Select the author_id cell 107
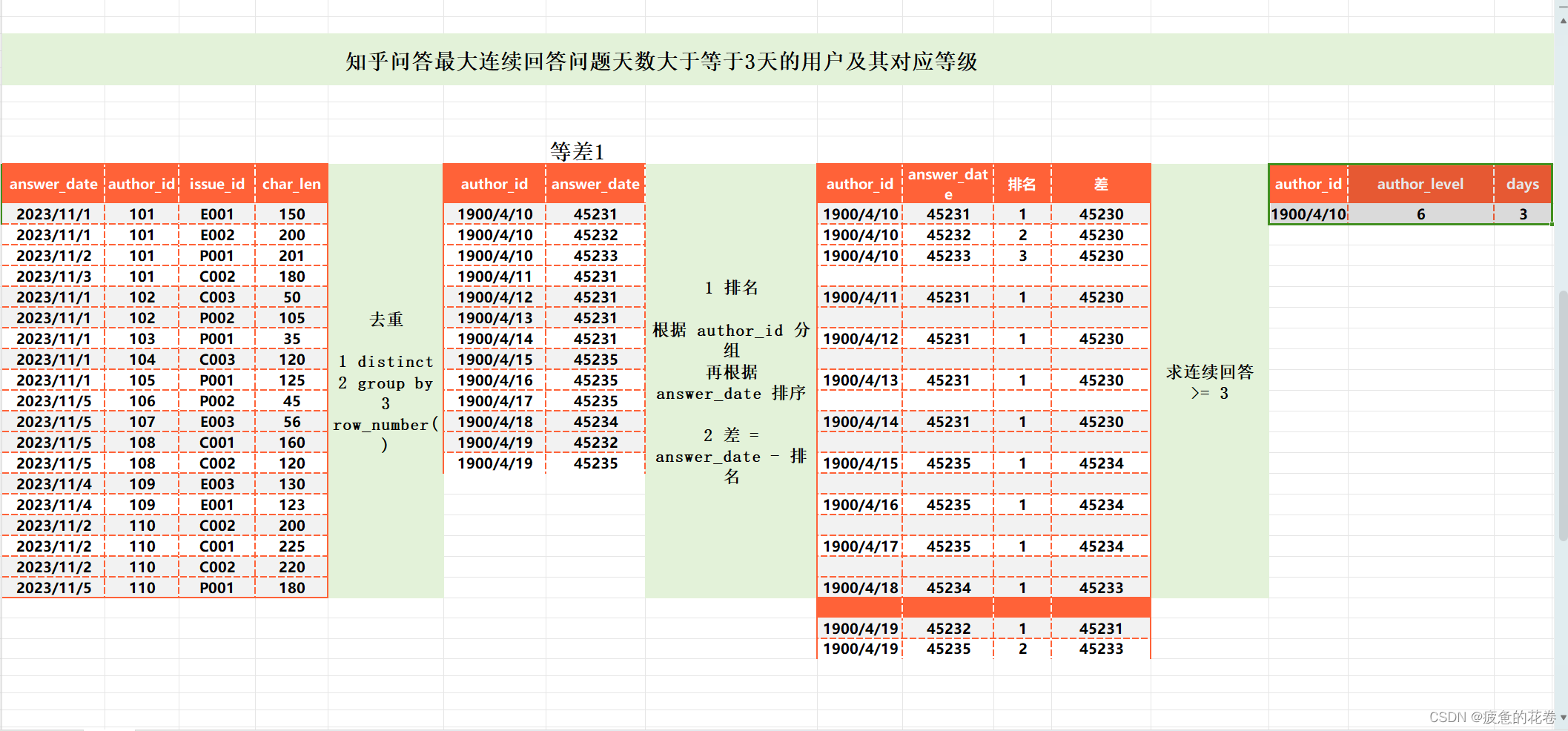Viewport: 1568px width, 731px height. pyautogui.click(x=142, y=422)
